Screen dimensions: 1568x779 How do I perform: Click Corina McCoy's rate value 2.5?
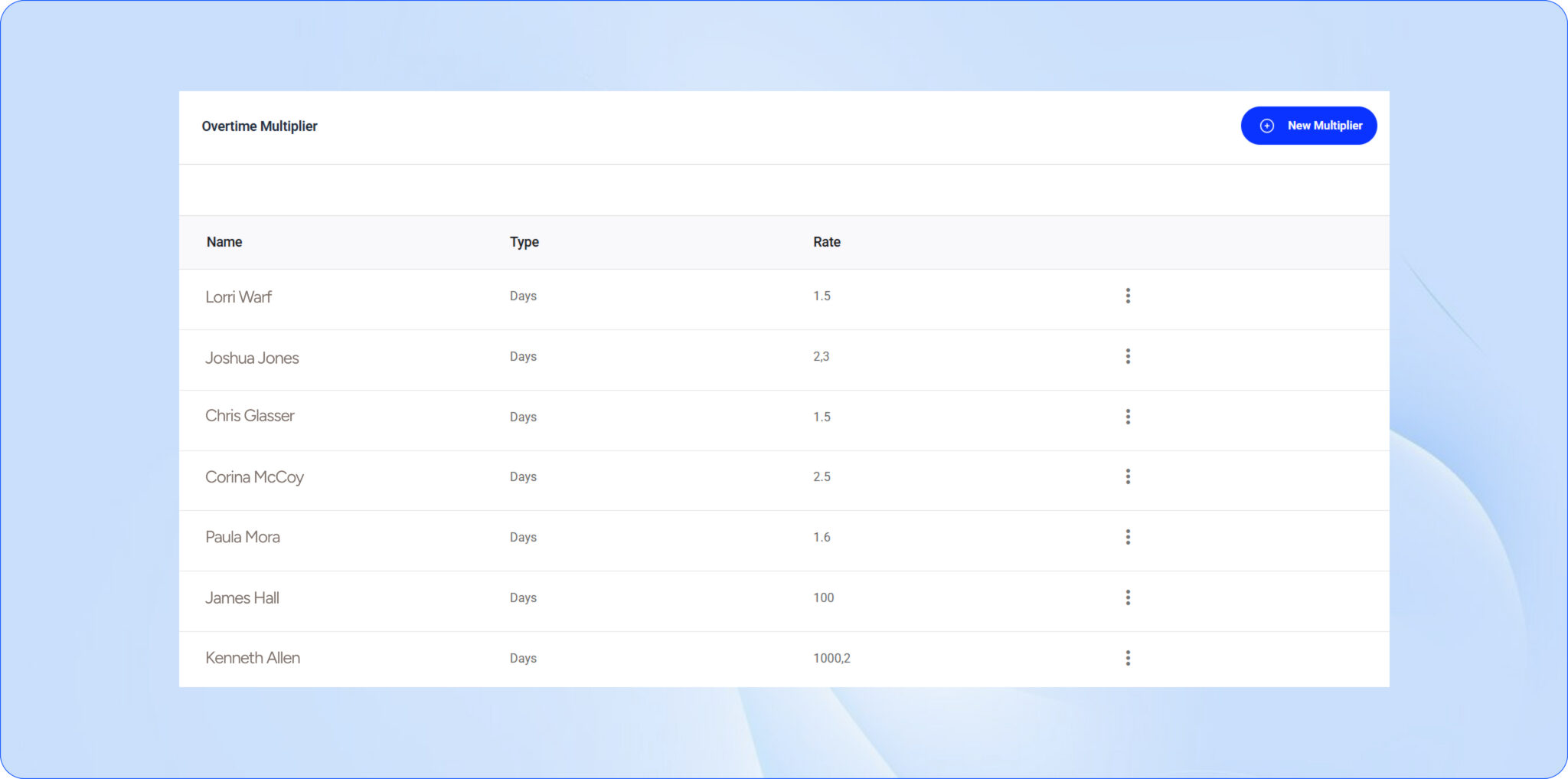click(x=822, y=477)
